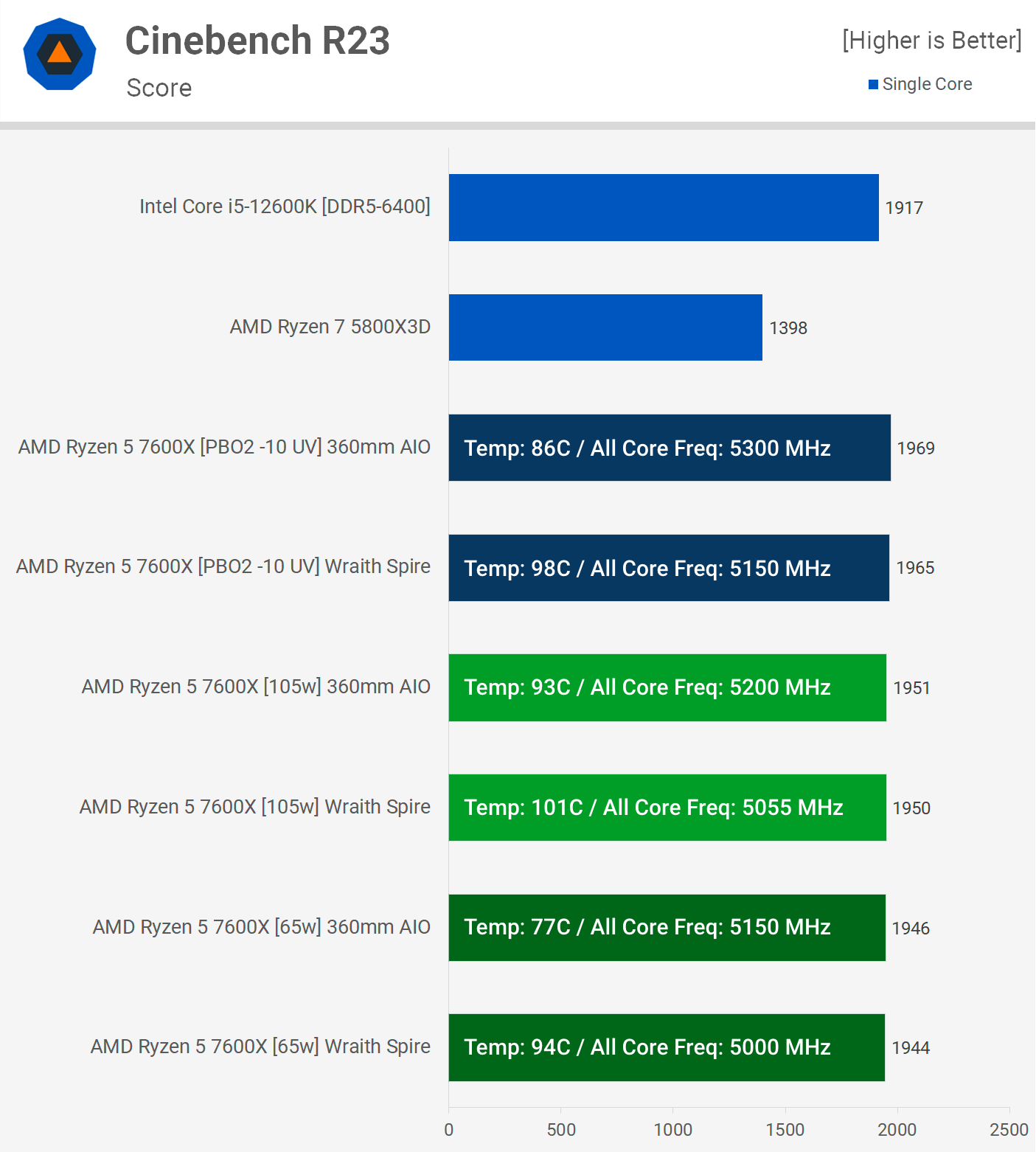Click the bar showing Temp 86C 5300 MHz
1036x1152 pixels.
pyautogui.click(x=670, y=448)
